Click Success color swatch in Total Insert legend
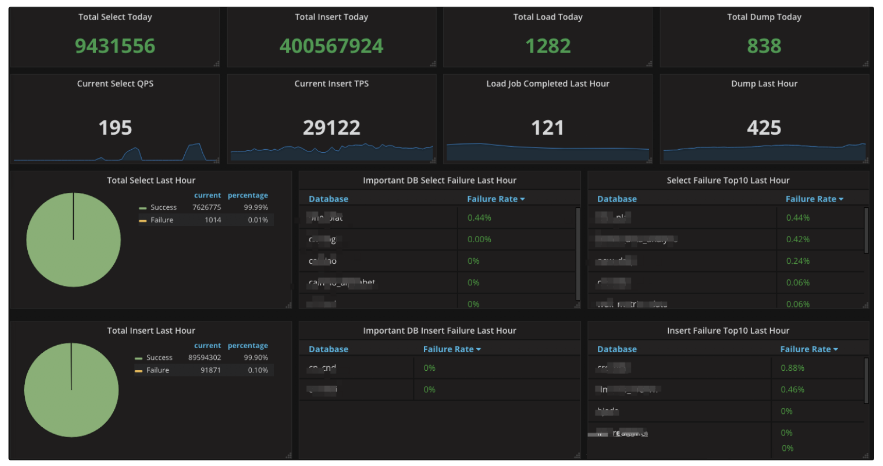Image resolution: width=883 pixels, height=466 pixels. (139, 358)
